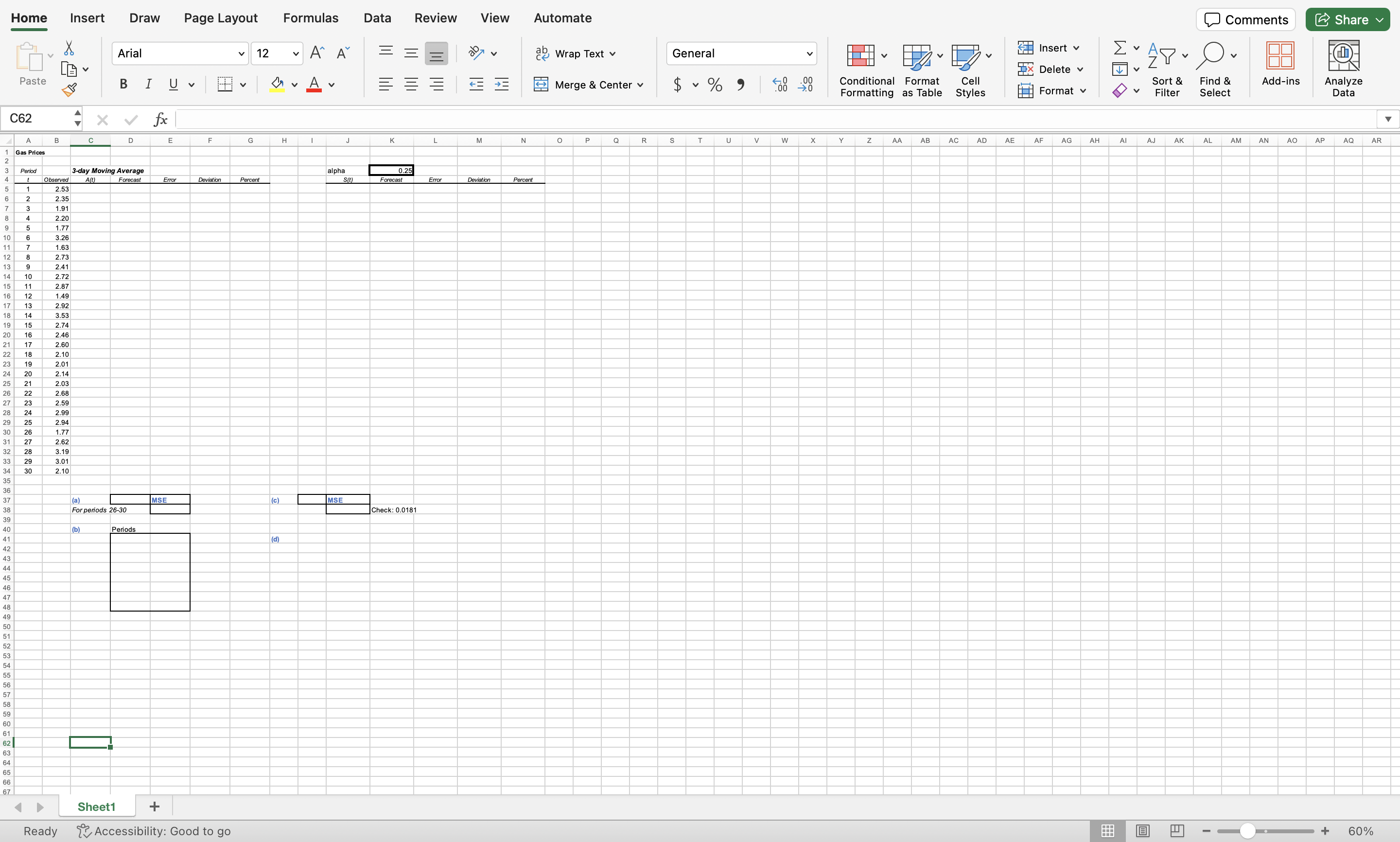
Task: Toggle Italic formatting
Action: pyautogui.click(x=148, y=85)
